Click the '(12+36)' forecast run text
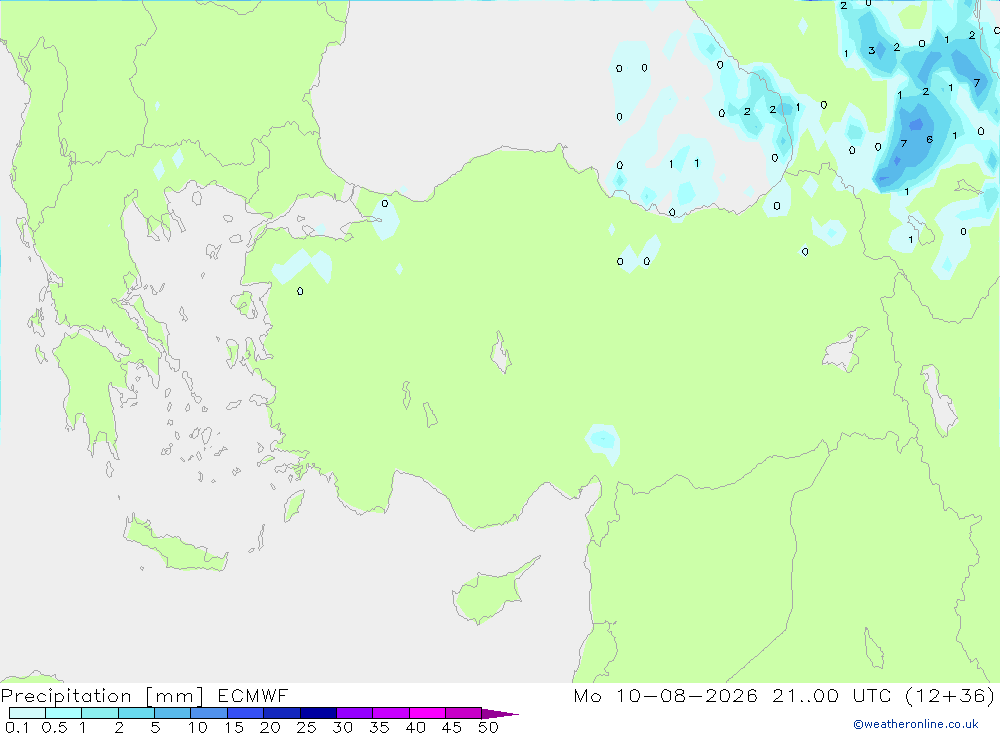Image resolution: width=1000 pixels, height=733 pixels. point(950,695)
